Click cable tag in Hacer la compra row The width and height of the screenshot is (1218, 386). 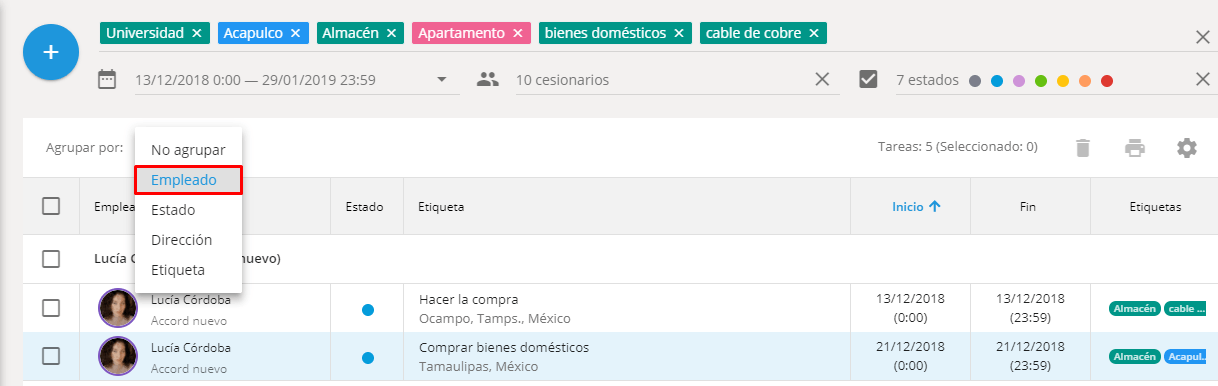[1185, 309]
